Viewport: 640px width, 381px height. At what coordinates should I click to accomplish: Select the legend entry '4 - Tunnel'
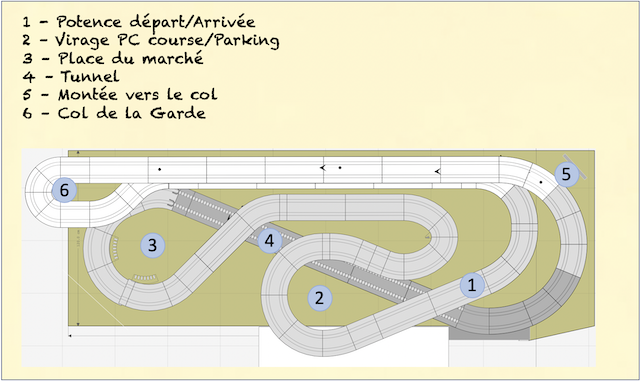[x=71, y=77]
